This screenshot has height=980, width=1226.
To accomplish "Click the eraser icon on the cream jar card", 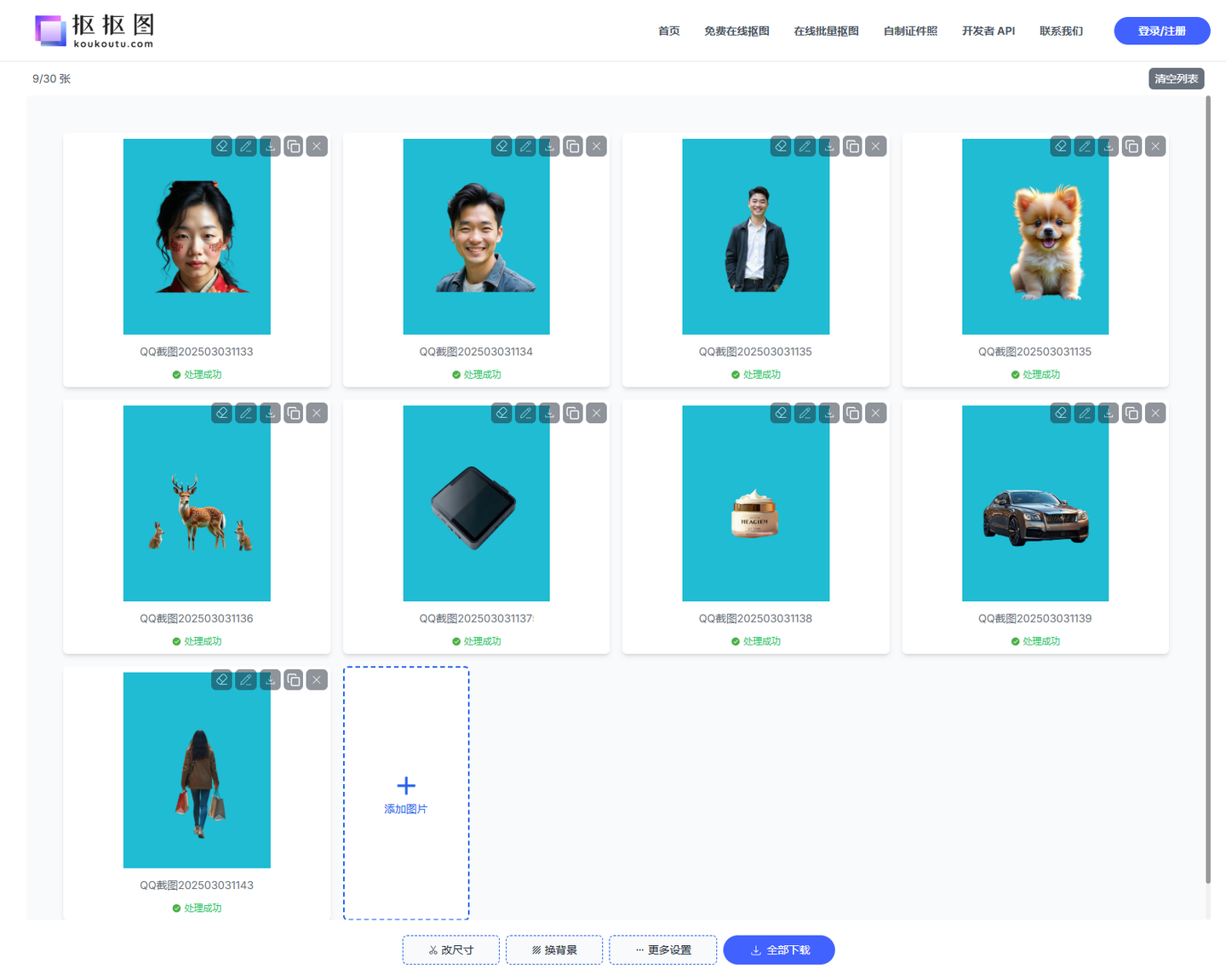I will [781, 413].
